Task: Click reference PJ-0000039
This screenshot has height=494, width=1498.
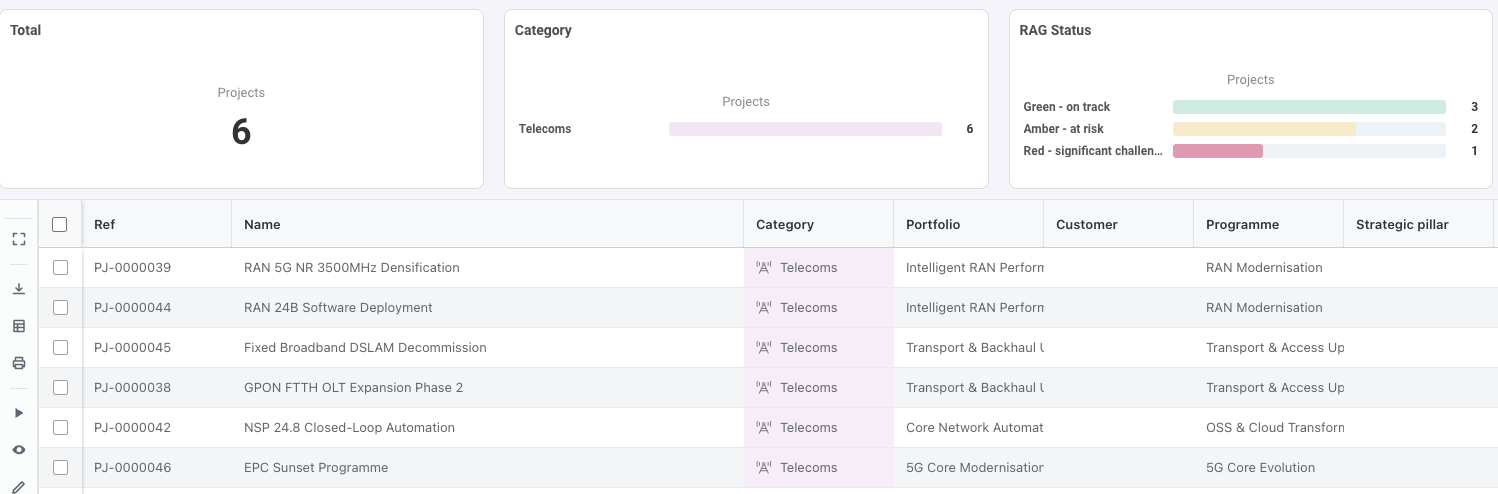Action: click(133, 268)
